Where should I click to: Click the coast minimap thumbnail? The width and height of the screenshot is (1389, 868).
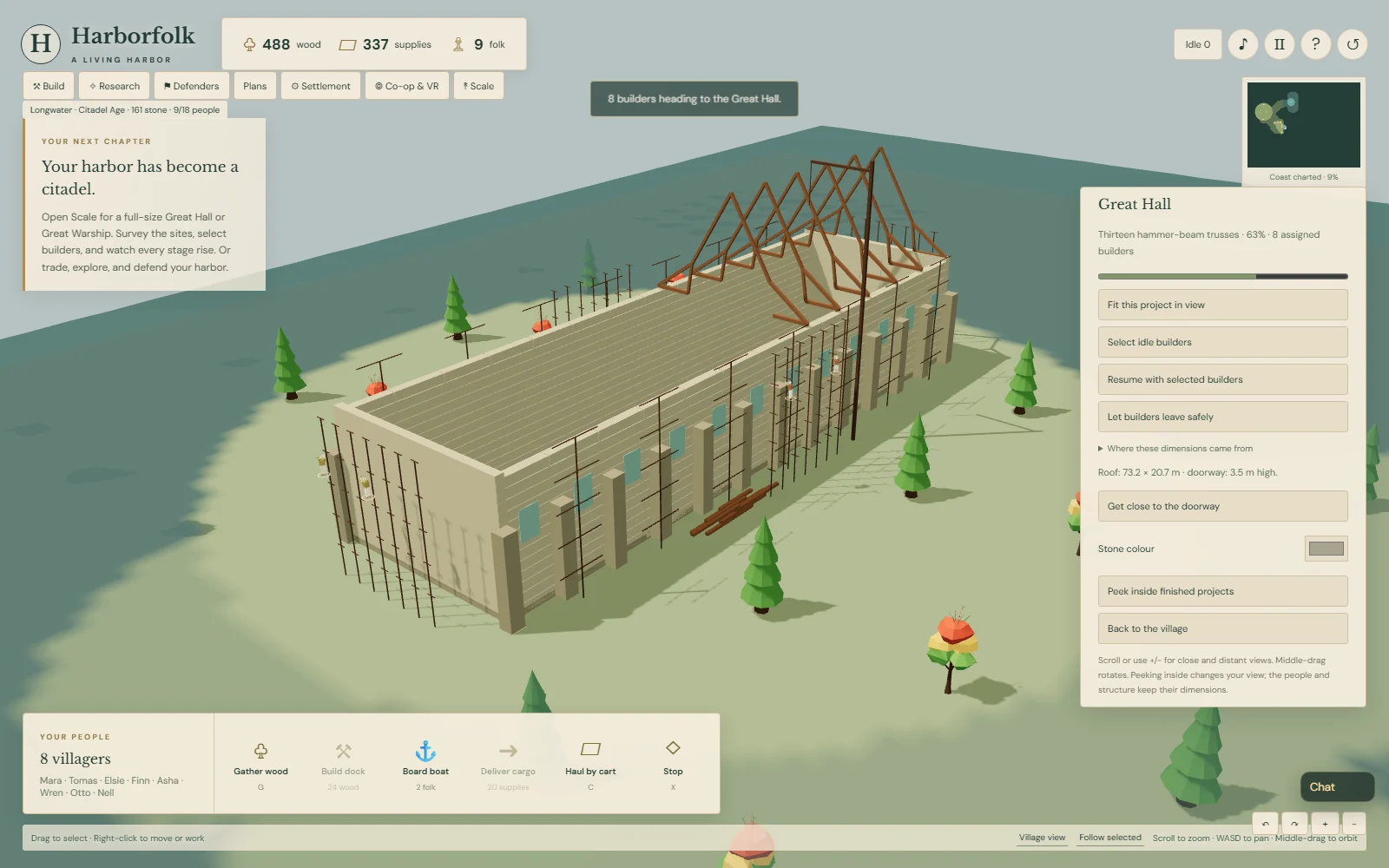[x=1303, y=125]
